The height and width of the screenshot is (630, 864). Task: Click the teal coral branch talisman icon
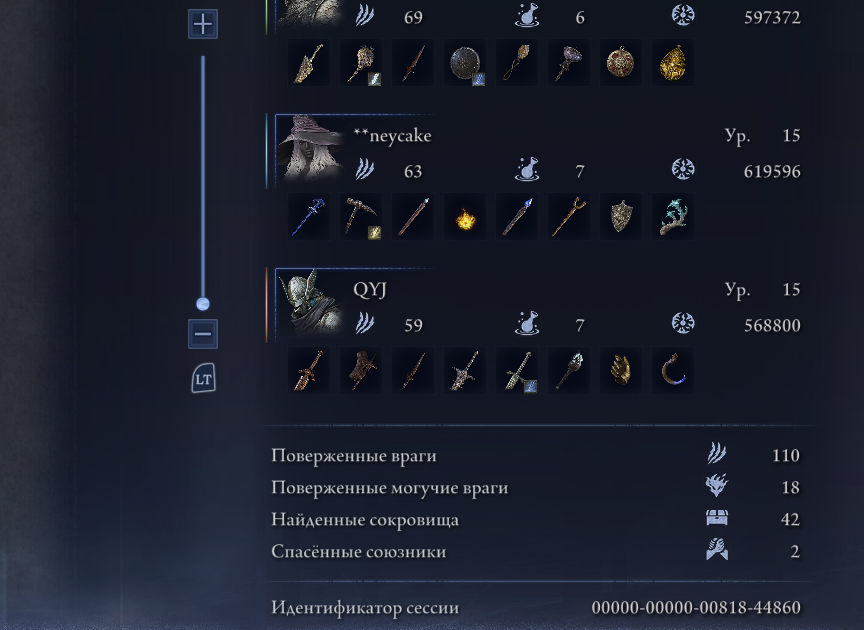(x=673, y=217)
